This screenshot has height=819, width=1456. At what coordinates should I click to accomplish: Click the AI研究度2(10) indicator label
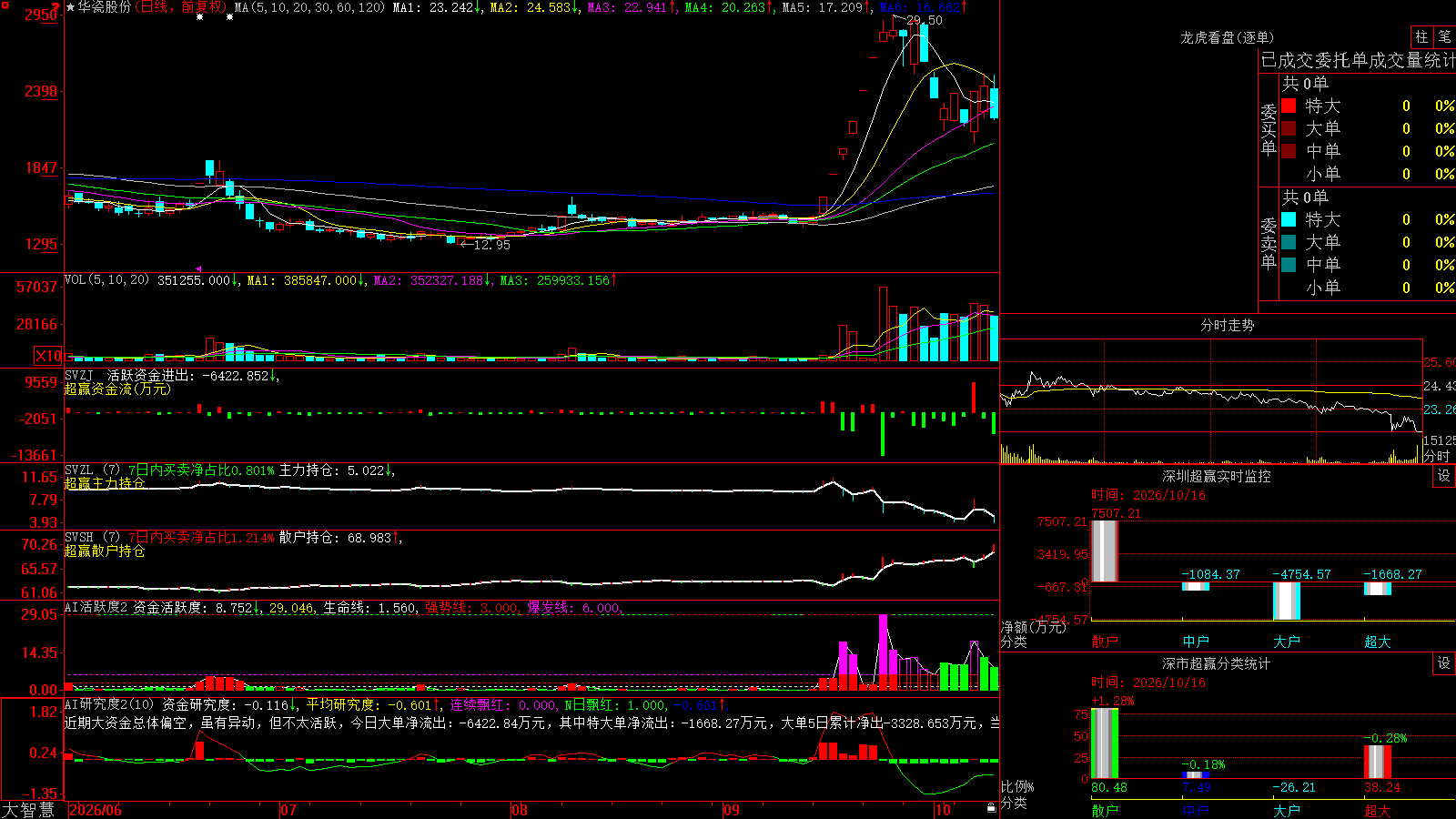(x=110, y=704)
